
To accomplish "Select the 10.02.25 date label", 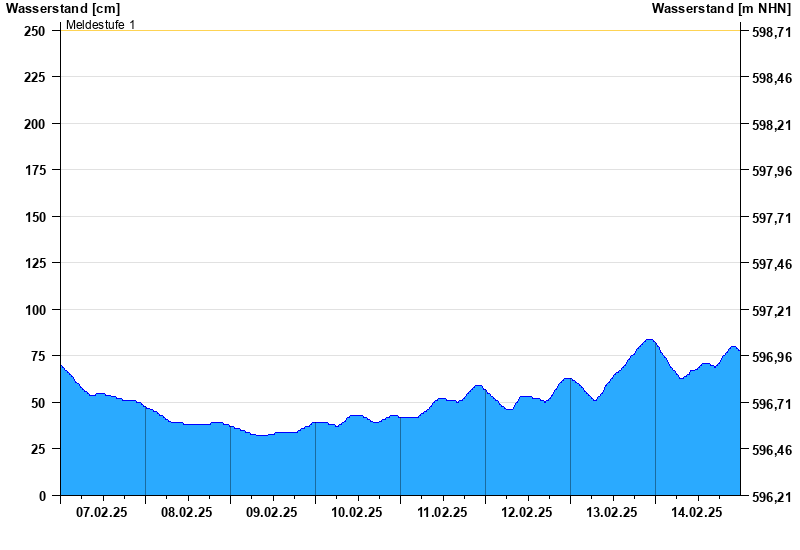I will (x=357, y=512).
